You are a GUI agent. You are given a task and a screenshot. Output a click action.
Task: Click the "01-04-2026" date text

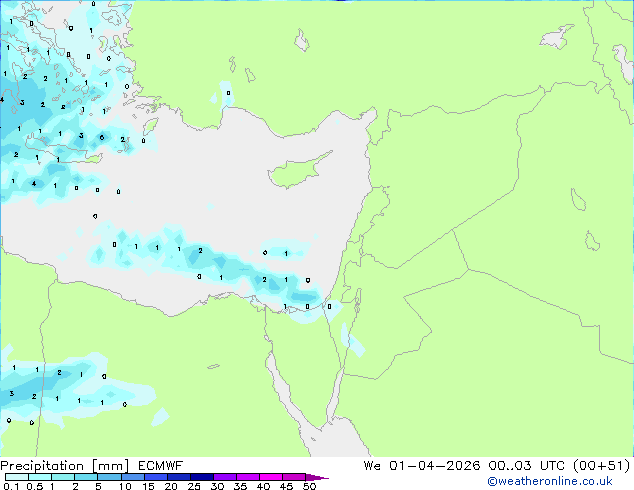tap(435, 466)
